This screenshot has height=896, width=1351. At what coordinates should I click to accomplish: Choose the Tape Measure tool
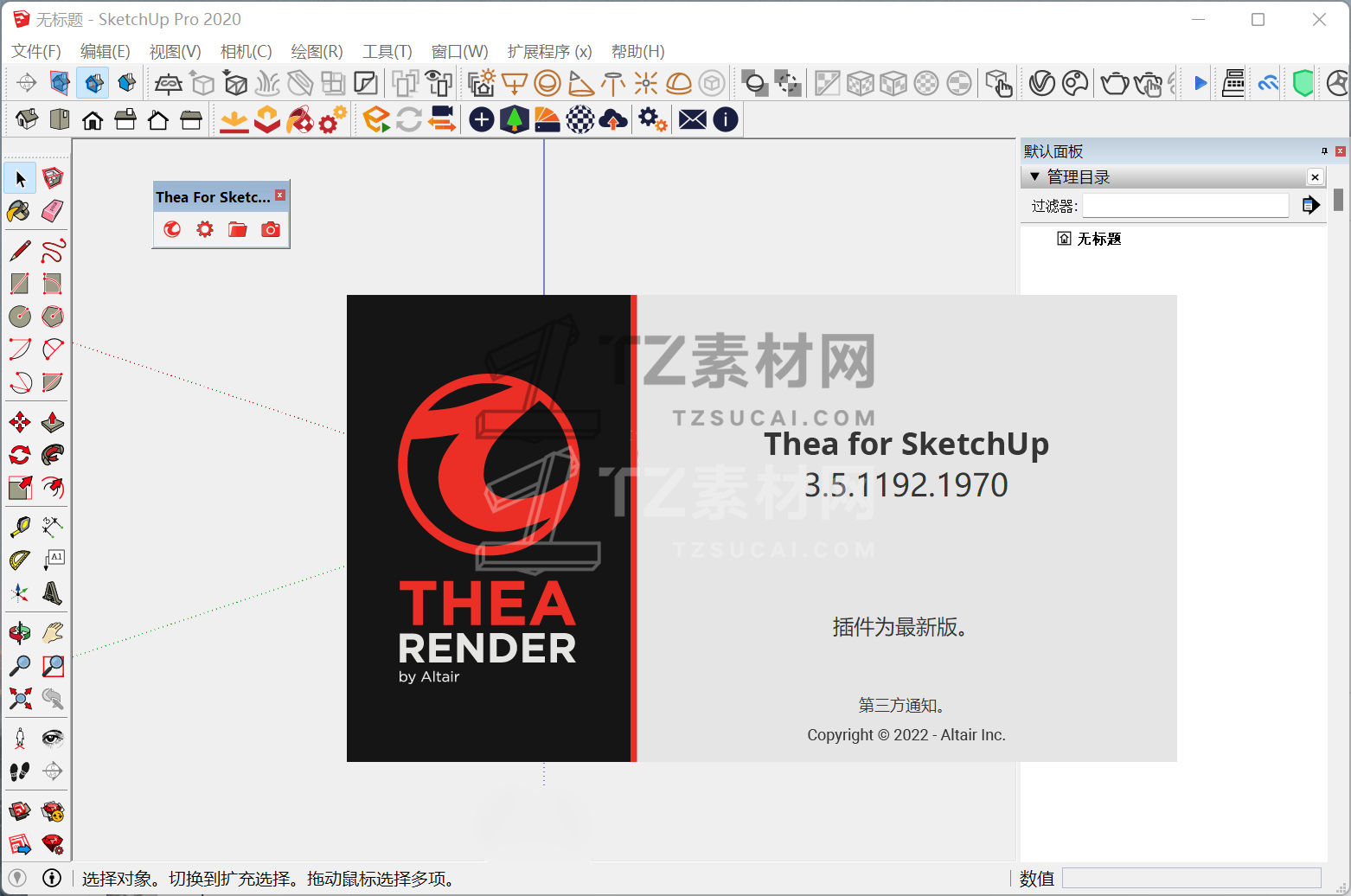(19, 527)
